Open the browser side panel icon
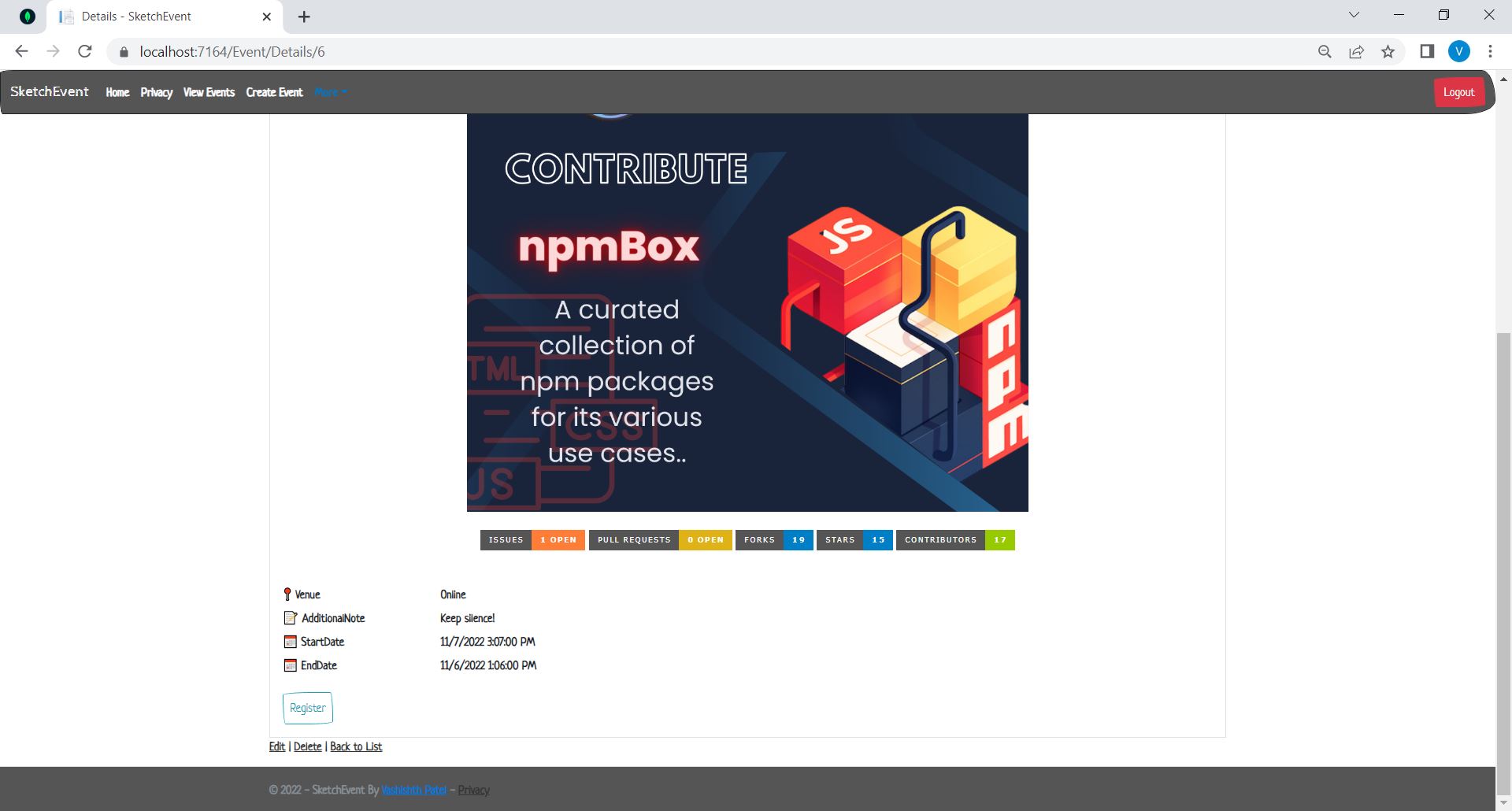This screenshot has width=1512, height=811. tap(1427, 51)
